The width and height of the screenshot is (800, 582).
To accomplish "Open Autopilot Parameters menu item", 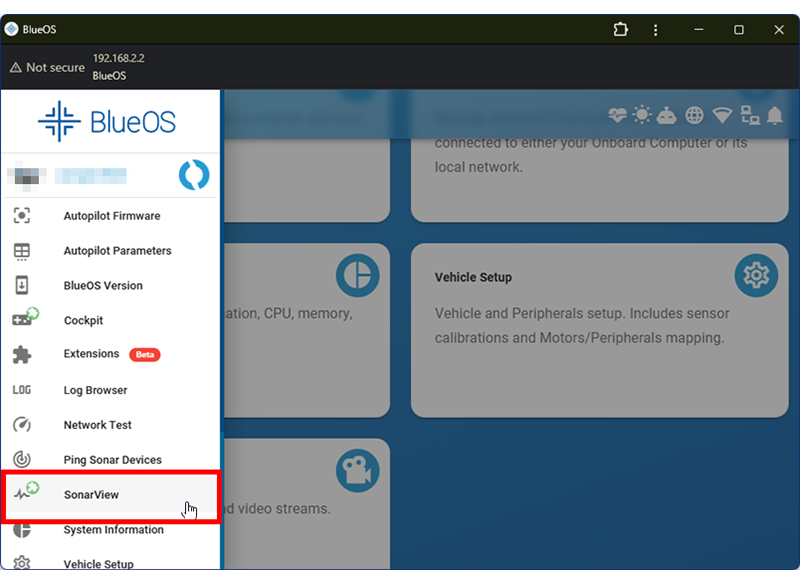I will coord(111,251).
